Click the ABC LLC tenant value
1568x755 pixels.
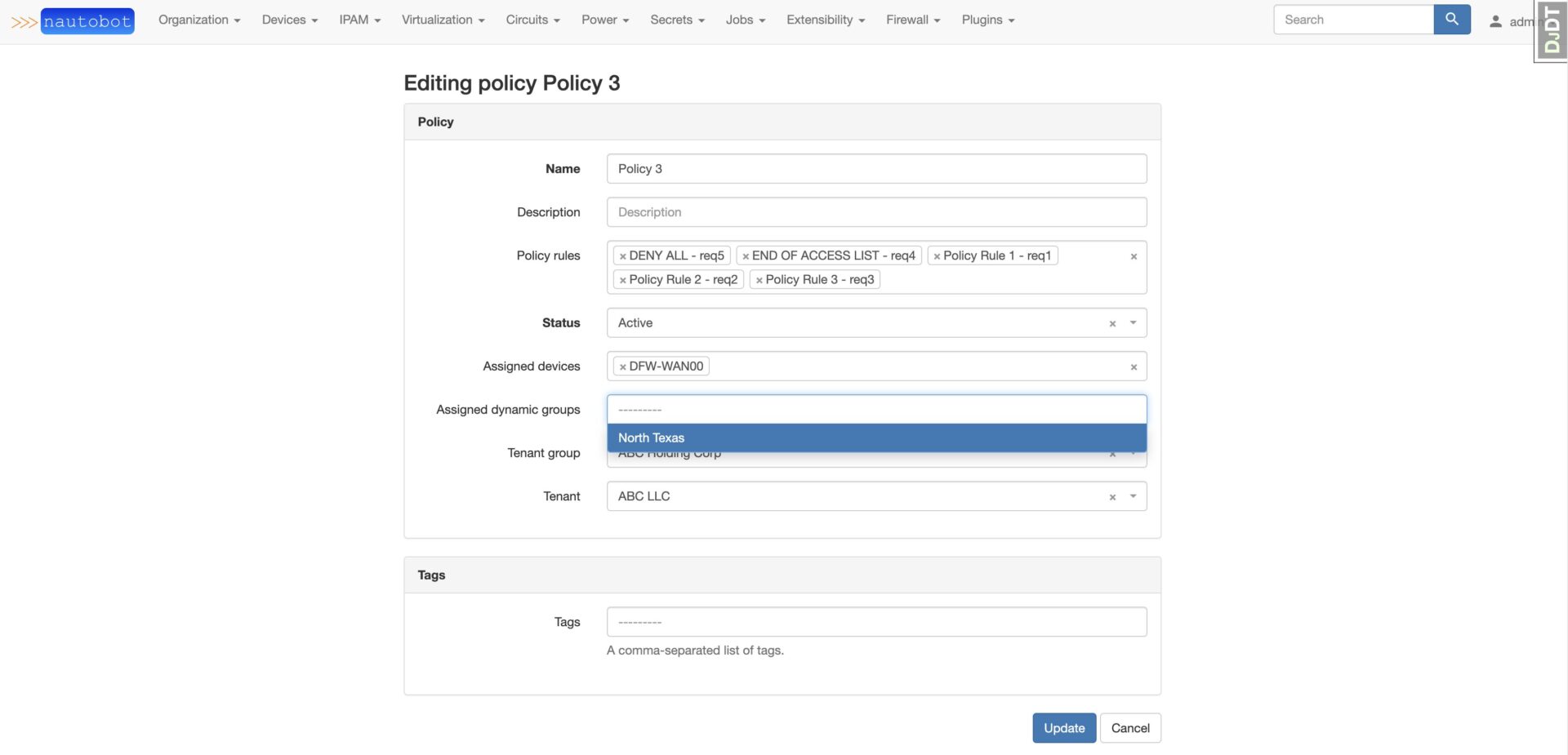point(644,496)
